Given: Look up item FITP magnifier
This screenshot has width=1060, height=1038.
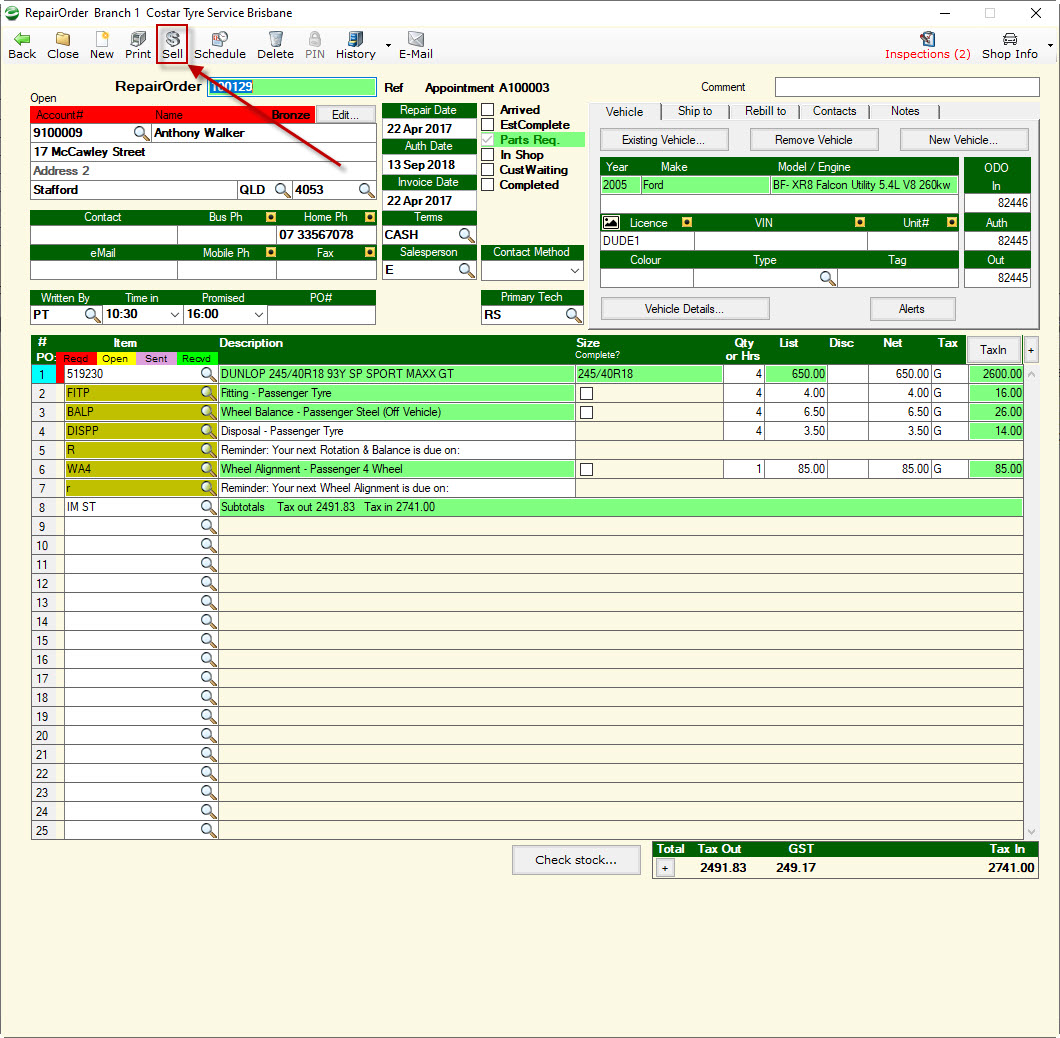Looking at the screenshot, I should point(208,393).
